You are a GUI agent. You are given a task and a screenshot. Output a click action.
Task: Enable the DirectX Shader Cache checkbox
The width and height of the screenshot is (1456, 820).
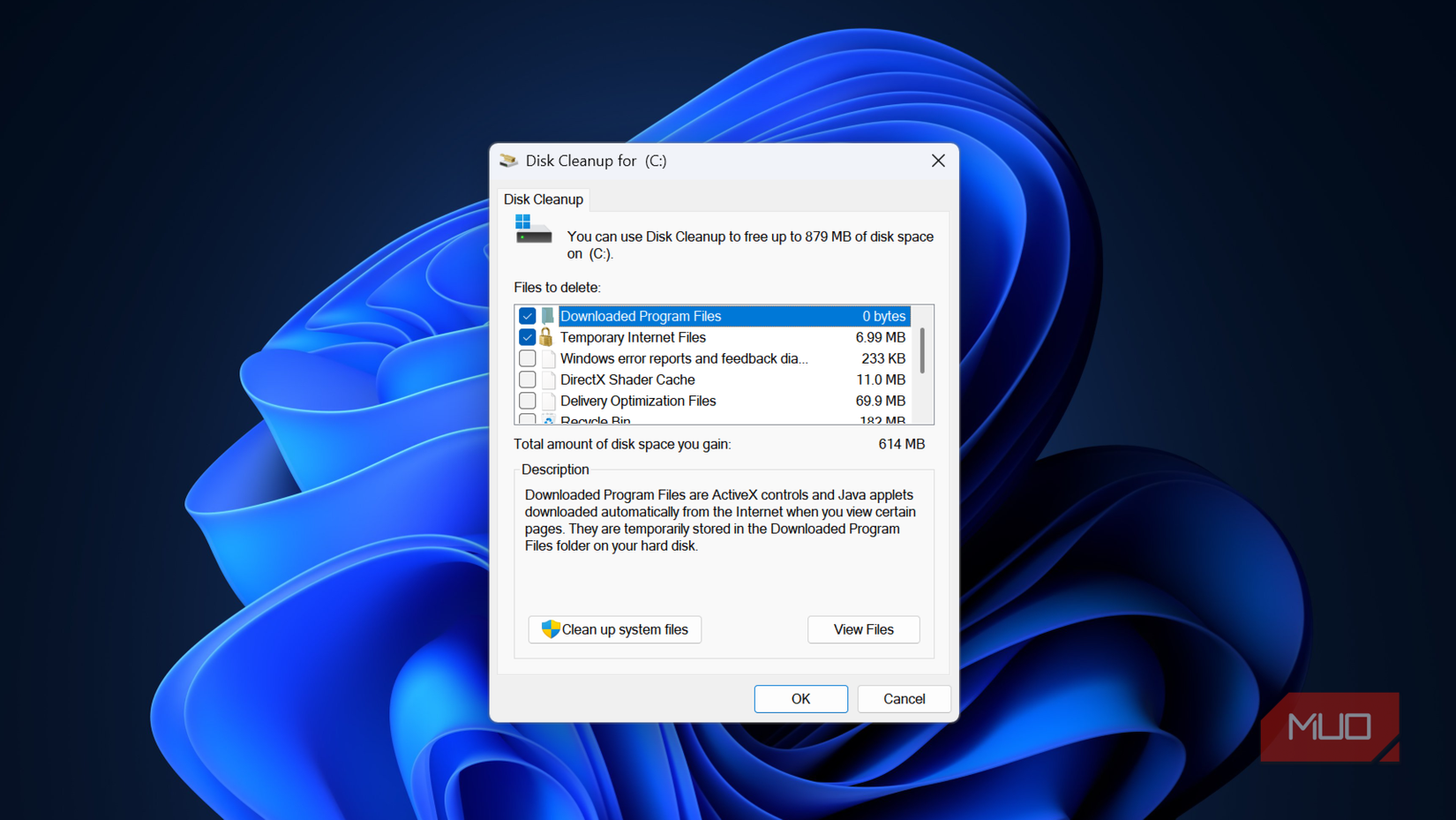[527, 380]
